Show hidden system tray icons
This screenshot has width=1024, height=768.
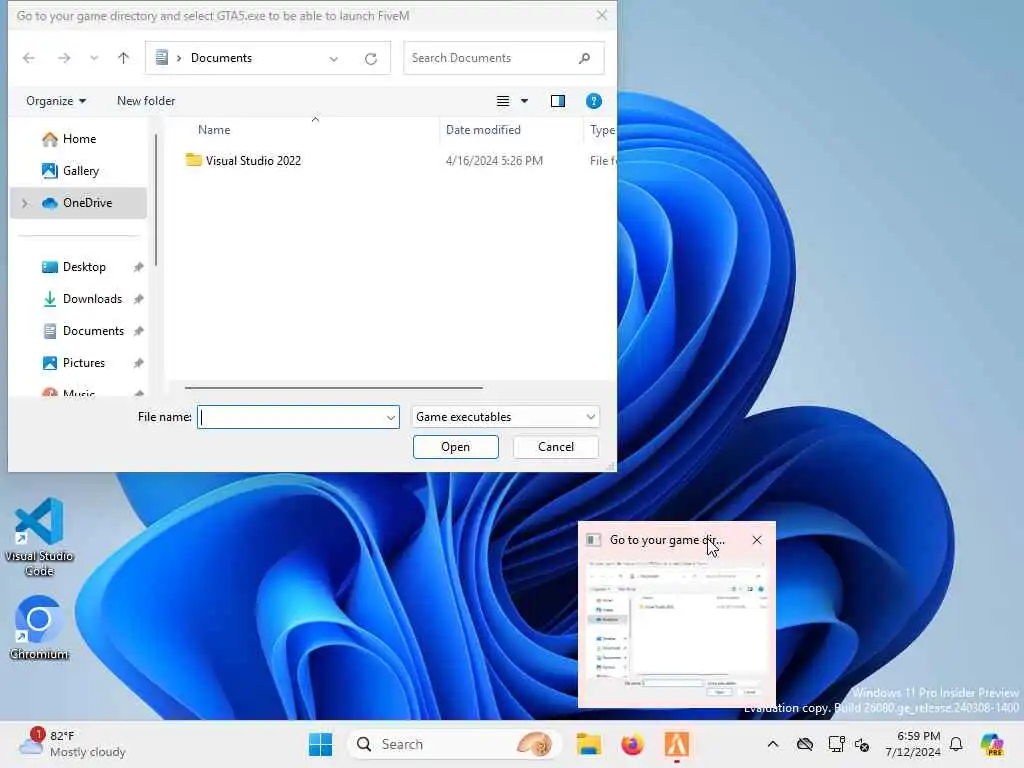773,744
